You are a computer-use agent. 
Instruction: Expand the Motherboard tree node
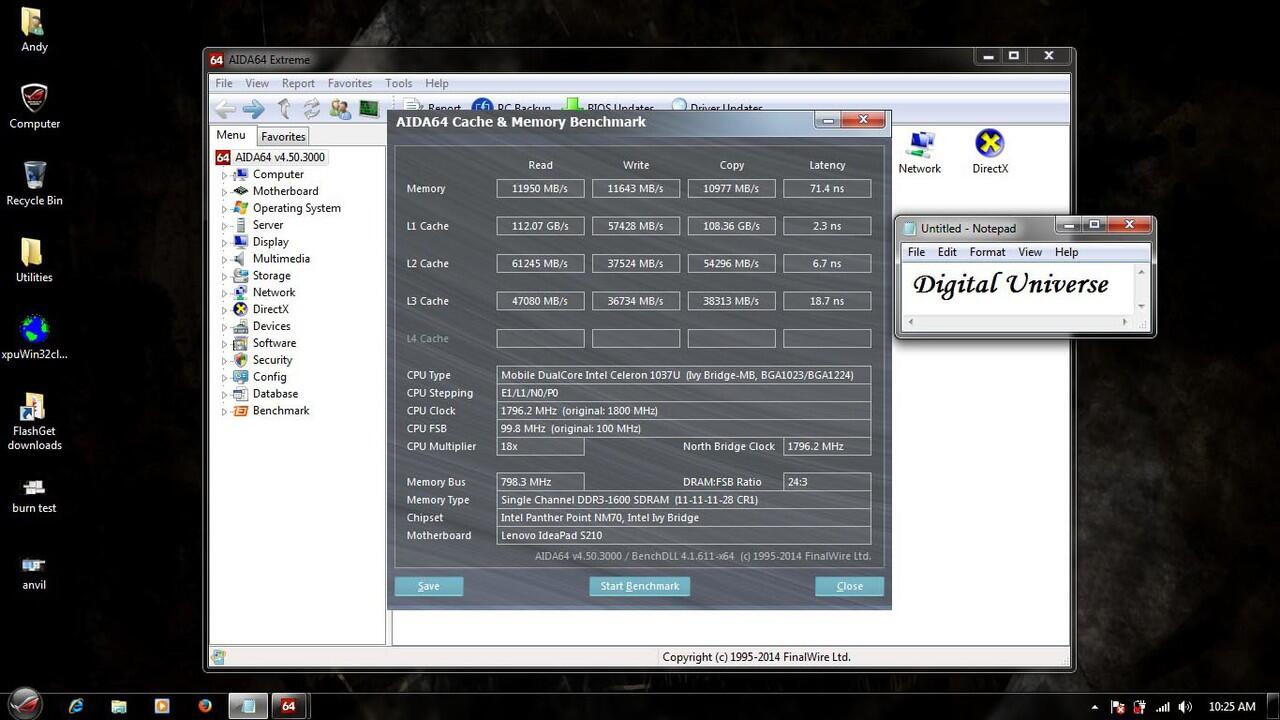pyautogui.click(x=224, y=192)
